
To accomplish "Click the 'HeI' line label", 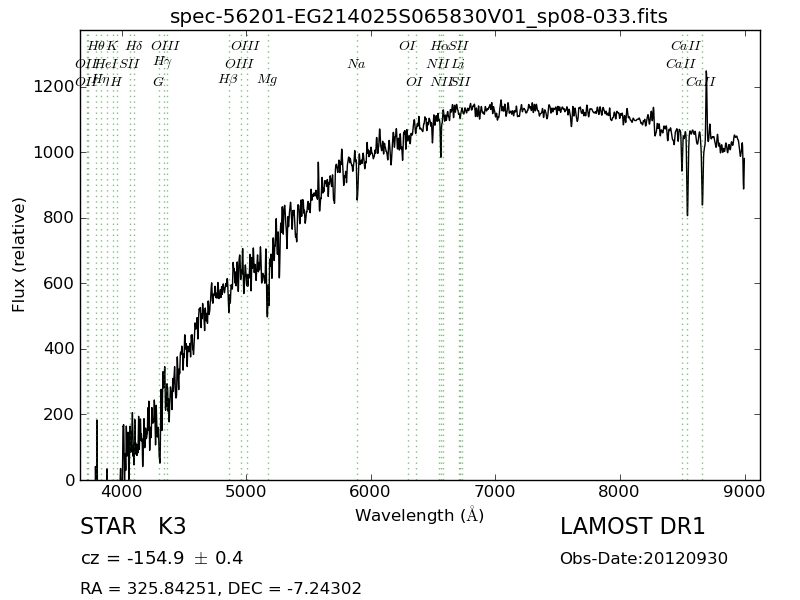I will click(x=107, y=64).
